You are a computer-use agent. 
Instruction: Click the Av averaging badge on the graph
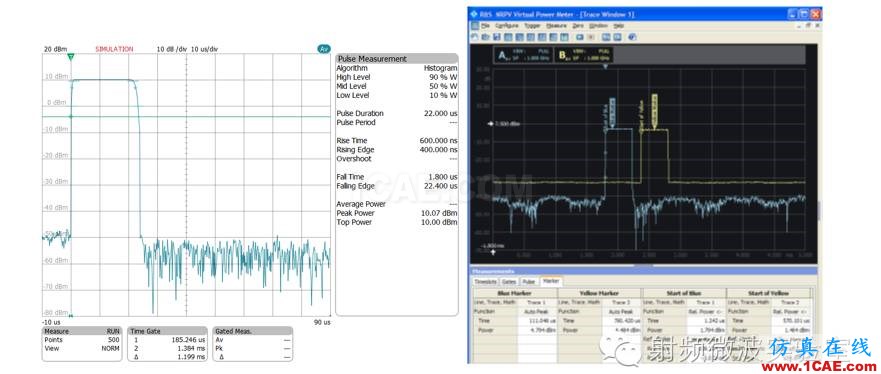[x=324, y=49]
